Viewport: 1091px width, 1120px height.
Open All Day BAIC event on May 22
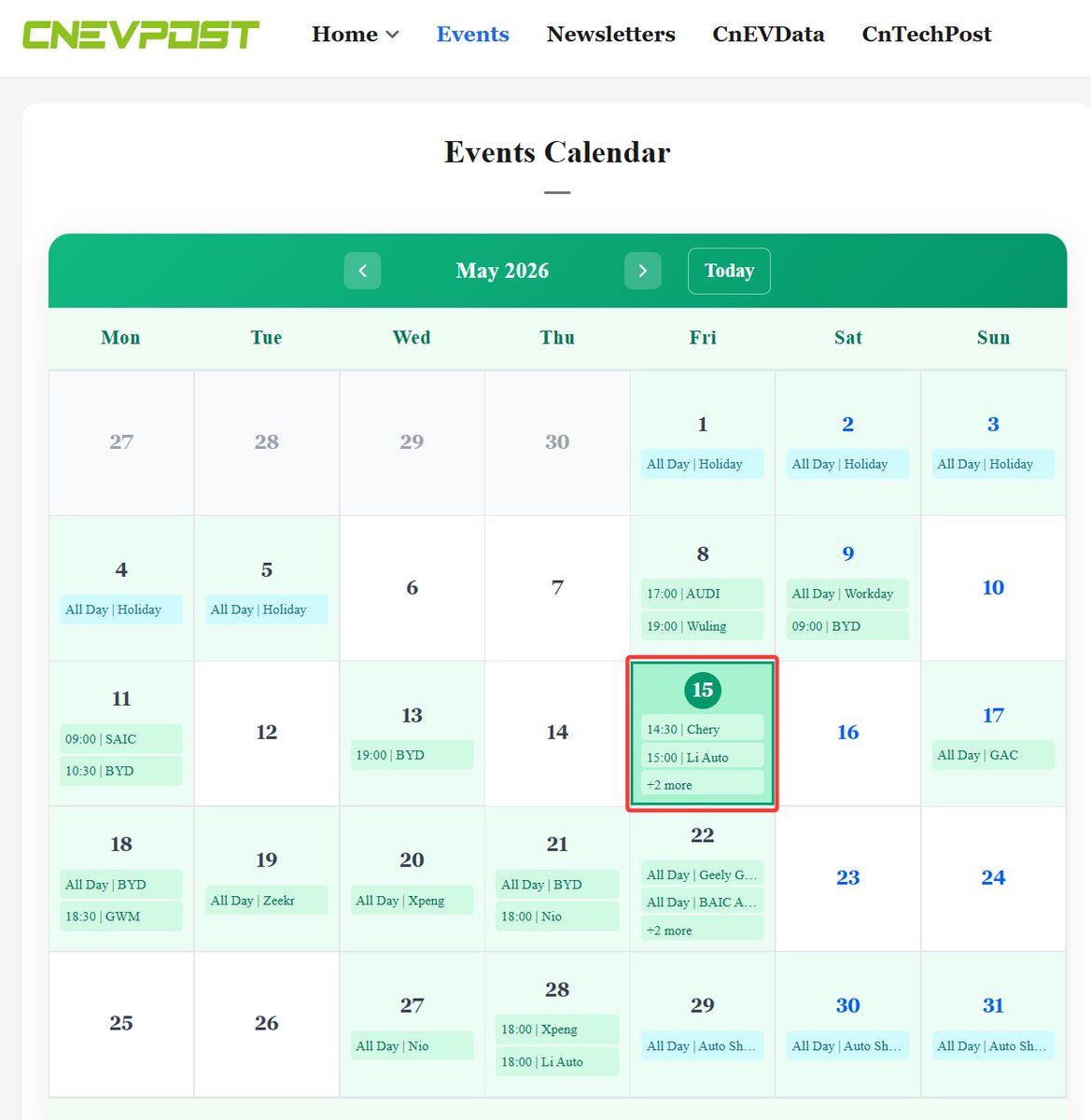click(x=702, y=902)
